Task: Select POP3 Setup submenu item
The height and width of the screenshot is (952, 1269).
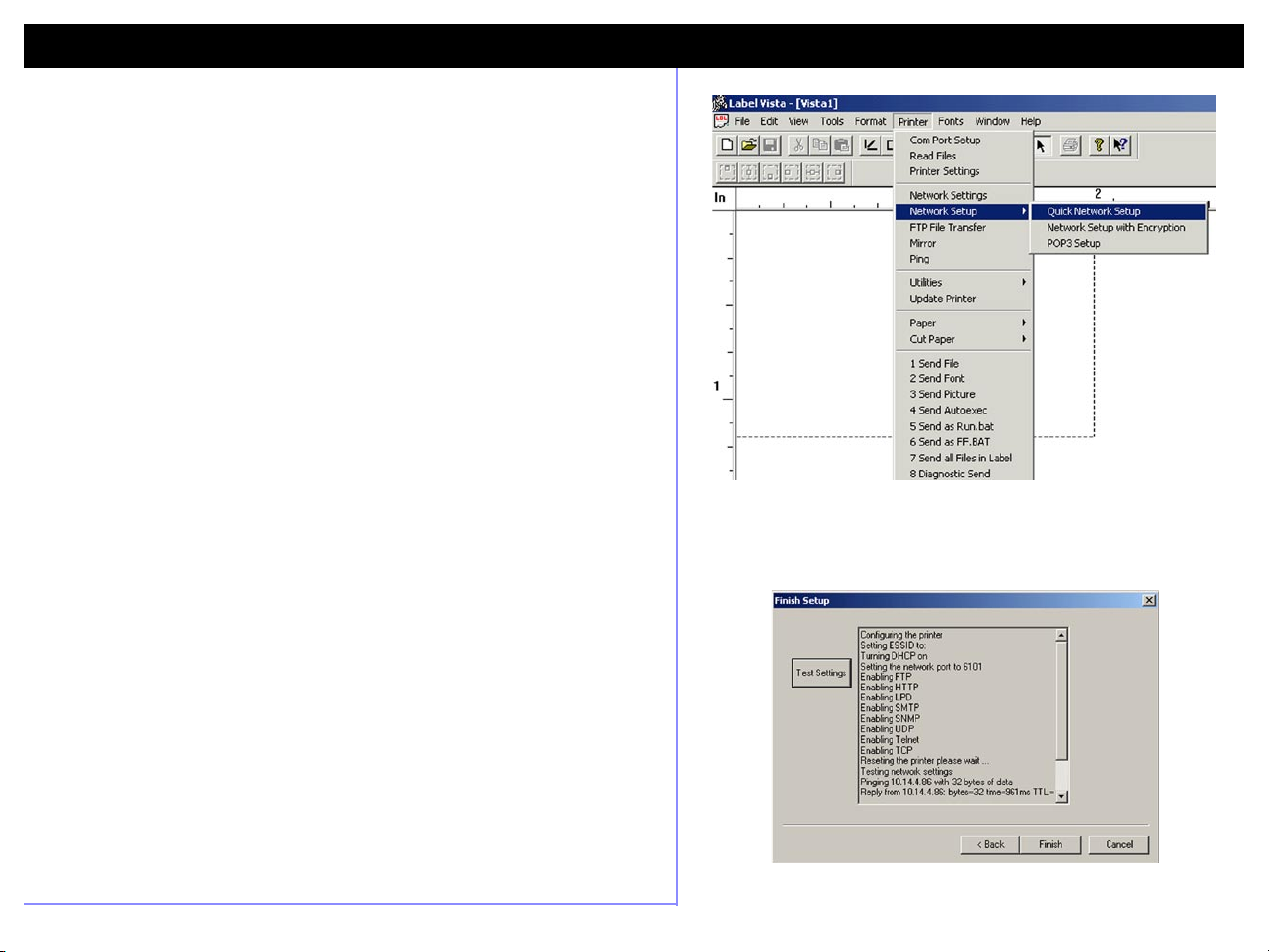Action: pos(1118,243)
